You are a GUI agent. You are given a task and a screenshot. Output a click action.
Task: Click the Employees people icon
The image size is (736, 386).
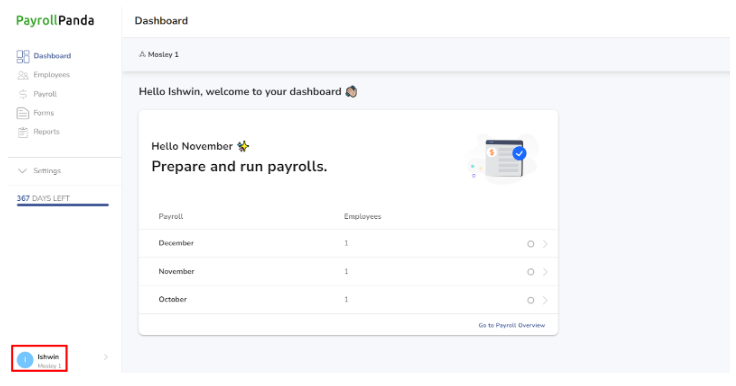pos(23,75)
